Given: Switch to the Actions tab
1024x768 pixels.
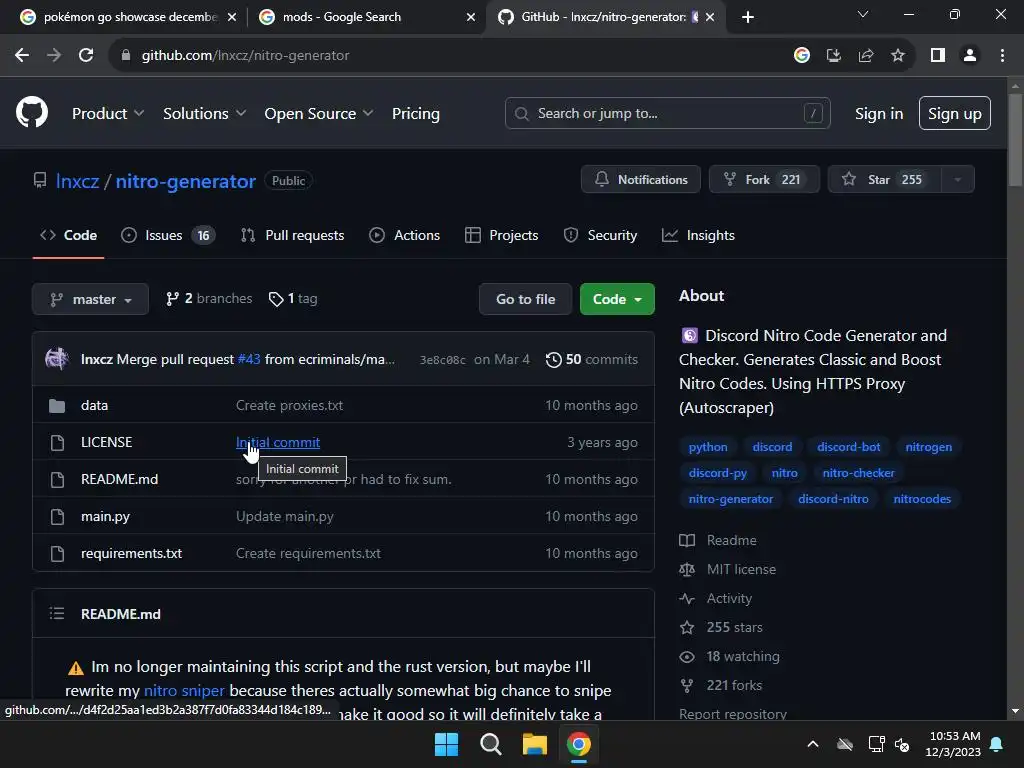Looking at the screenshot, I should point(404,235).
